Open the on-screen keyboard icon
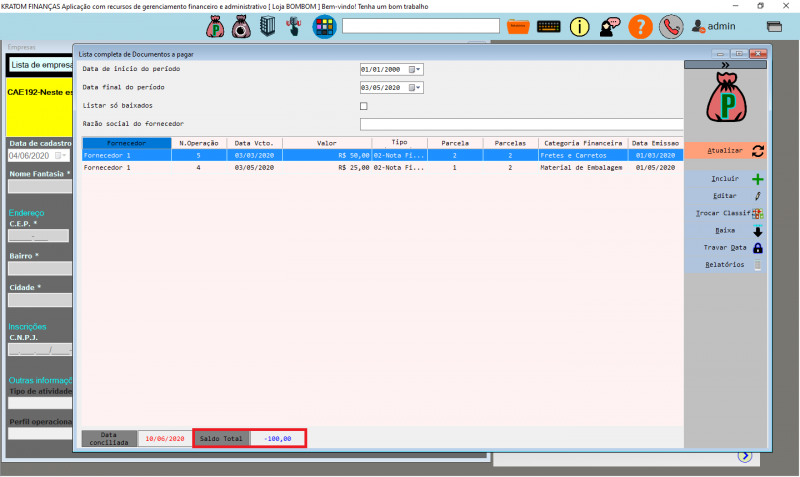 549,27
